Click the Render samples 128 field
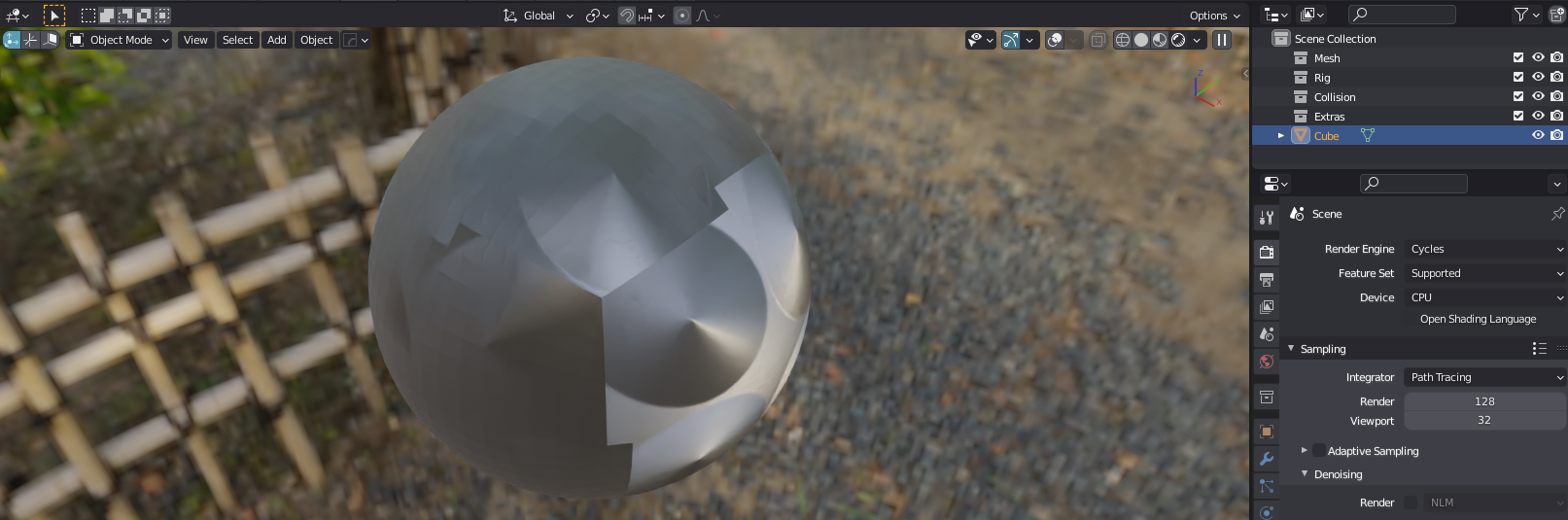Screen dimensions: 1568x520 pos(1484,401)
